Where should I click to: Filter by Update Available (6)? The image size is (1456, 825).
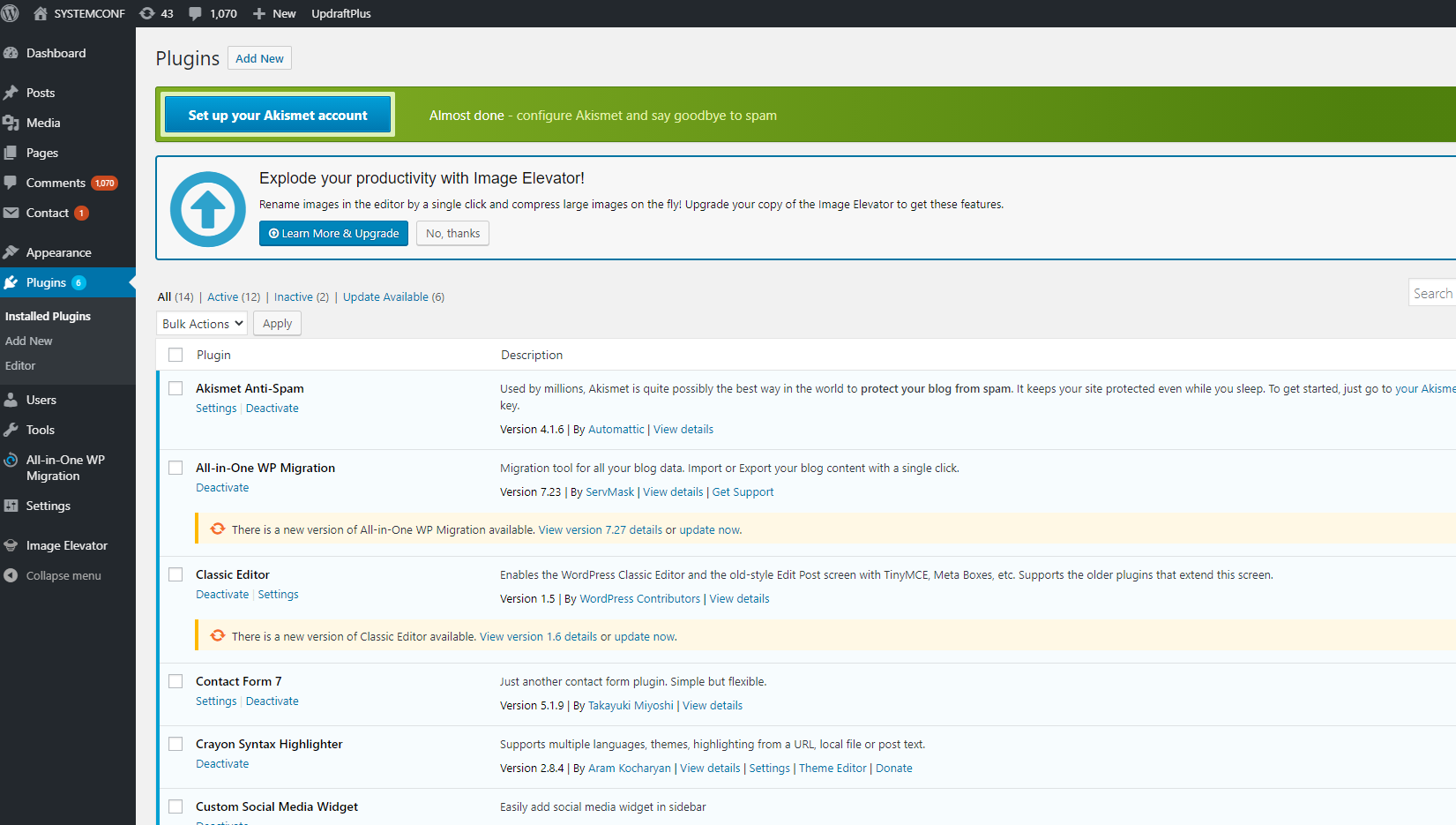click(x=393, y=297)
